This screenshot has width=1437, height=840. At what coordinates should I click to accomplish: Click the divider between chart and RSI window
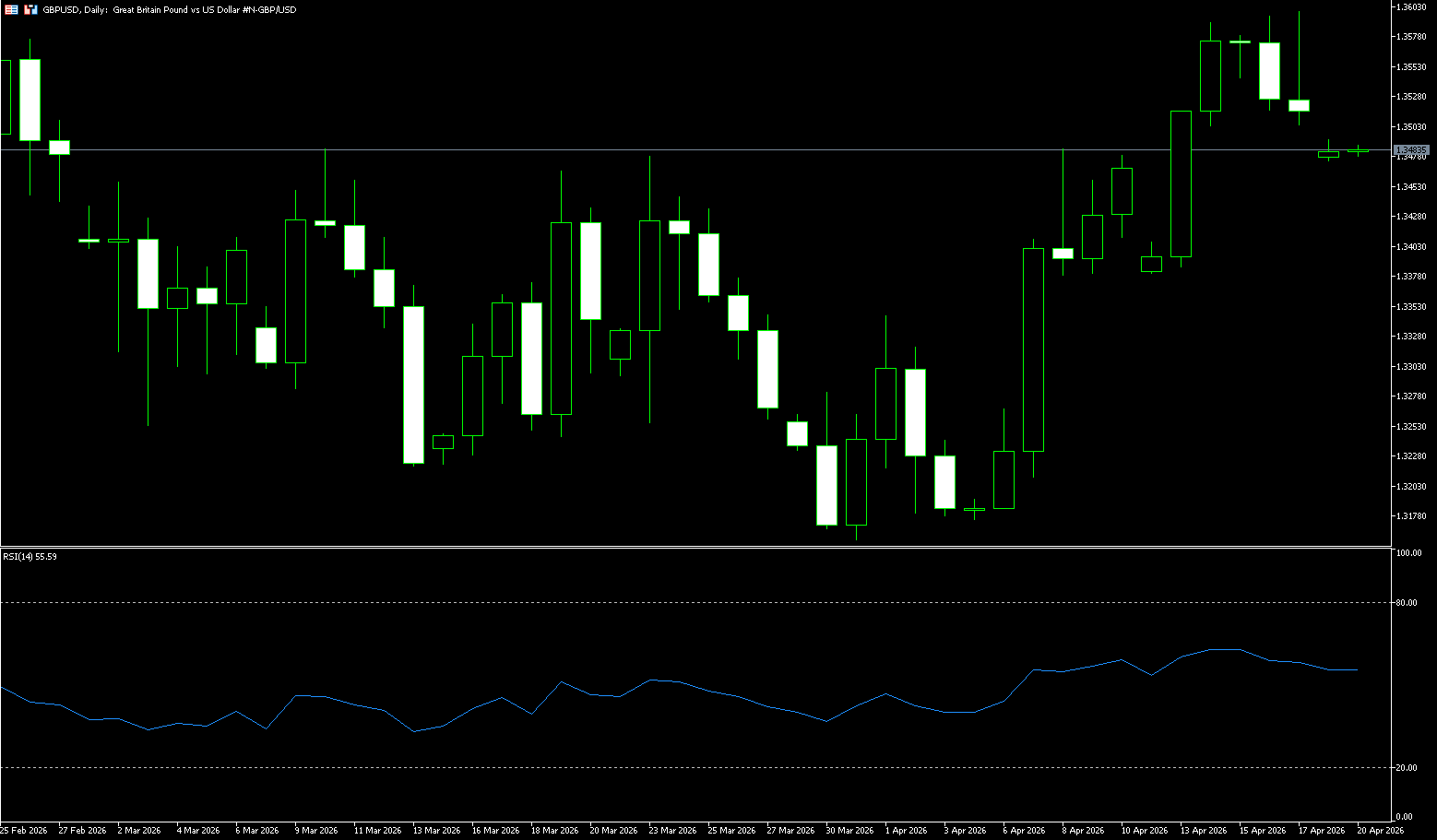click(x=692, y=548)
